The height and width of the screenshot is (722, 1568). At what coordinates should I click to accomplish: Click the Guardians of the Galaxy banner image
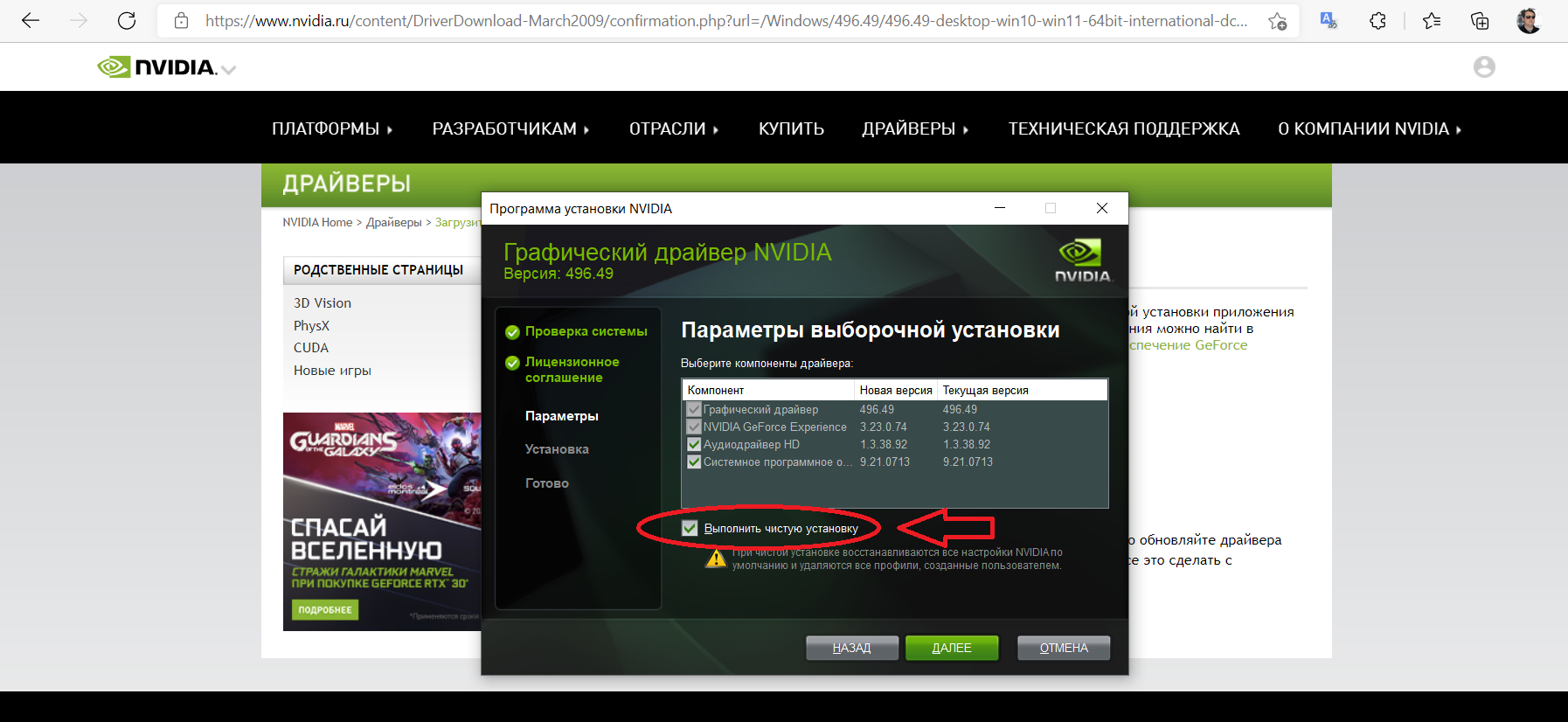382,521
